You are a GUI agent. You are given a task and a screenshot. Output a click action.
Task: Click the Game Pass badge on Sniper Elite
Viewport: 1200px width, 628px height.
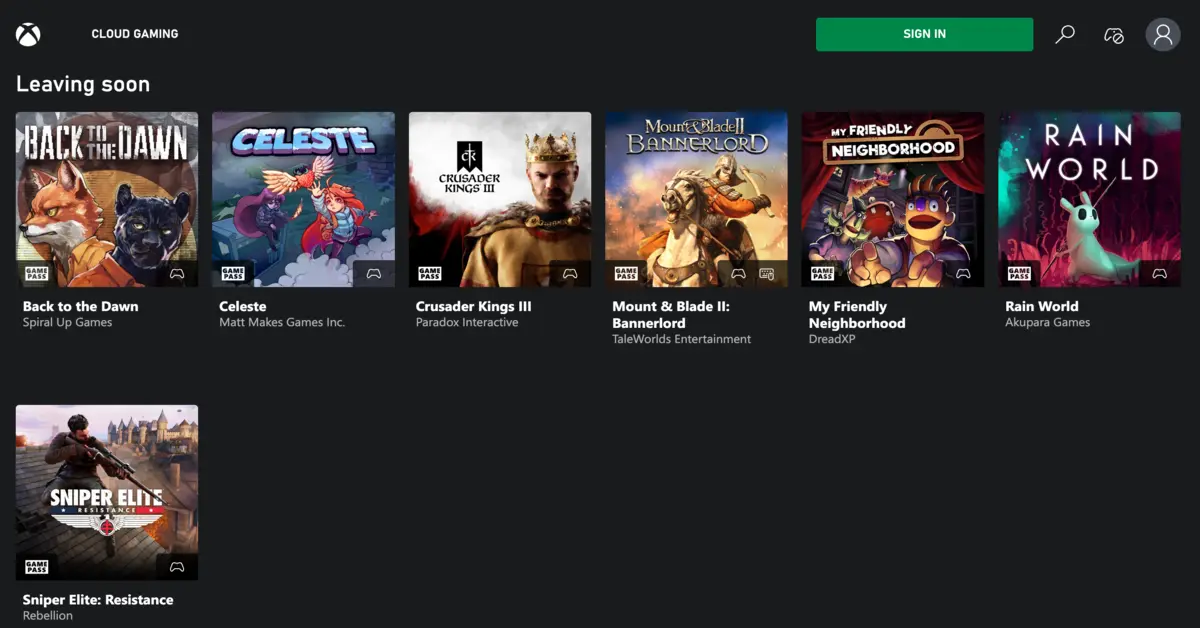[37, 567]
